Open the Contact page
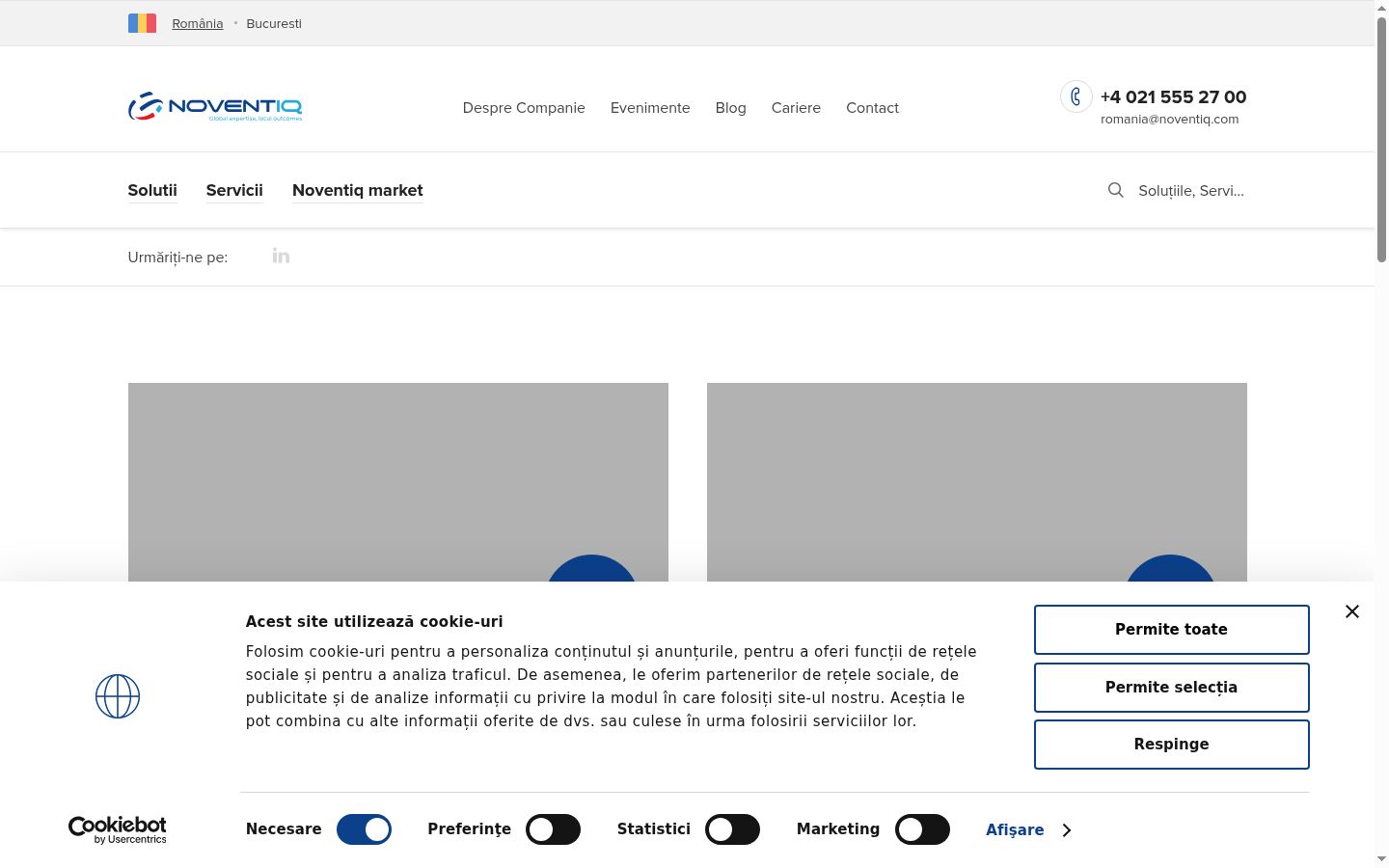 [x=872, y=108]
